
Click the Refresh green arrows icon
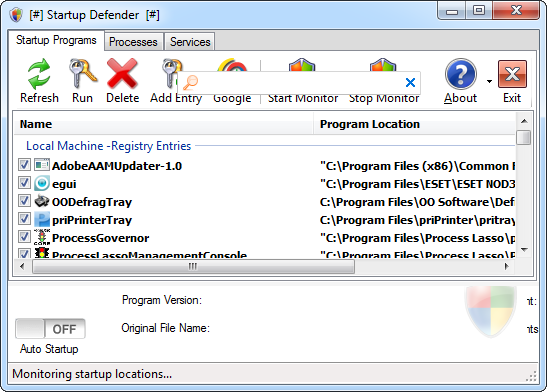39,74
